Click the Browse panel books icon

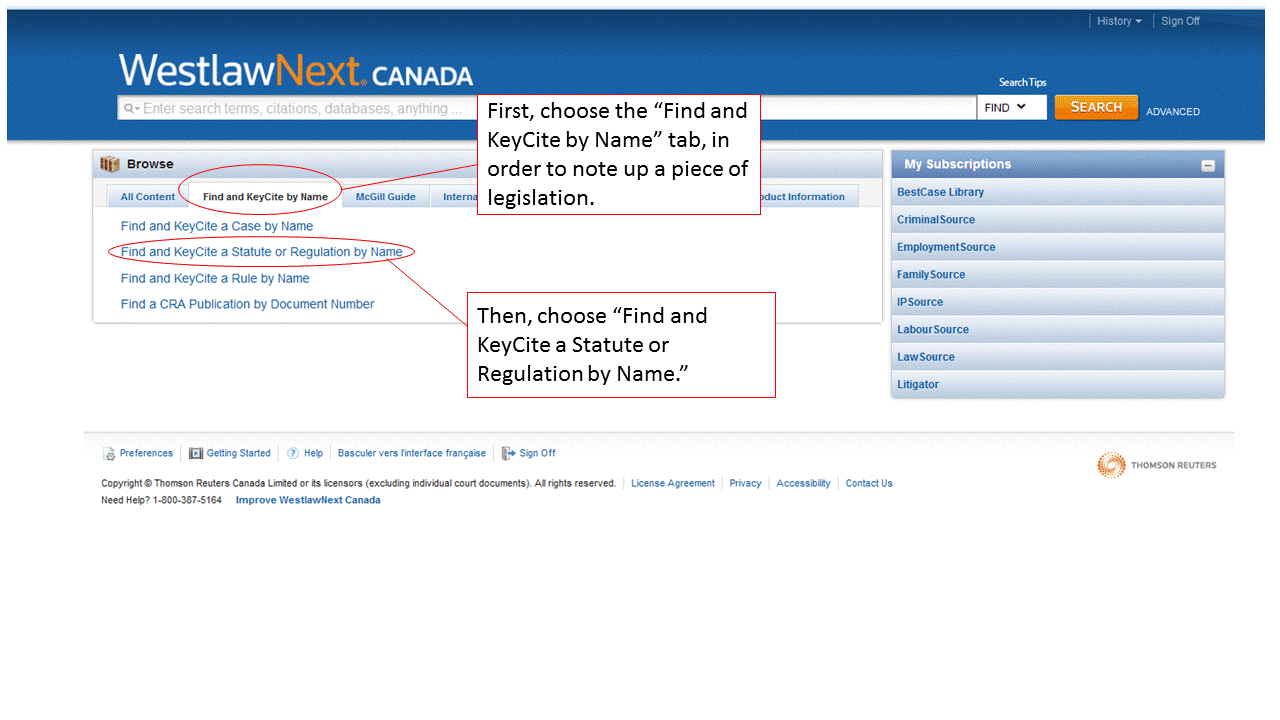110,164
